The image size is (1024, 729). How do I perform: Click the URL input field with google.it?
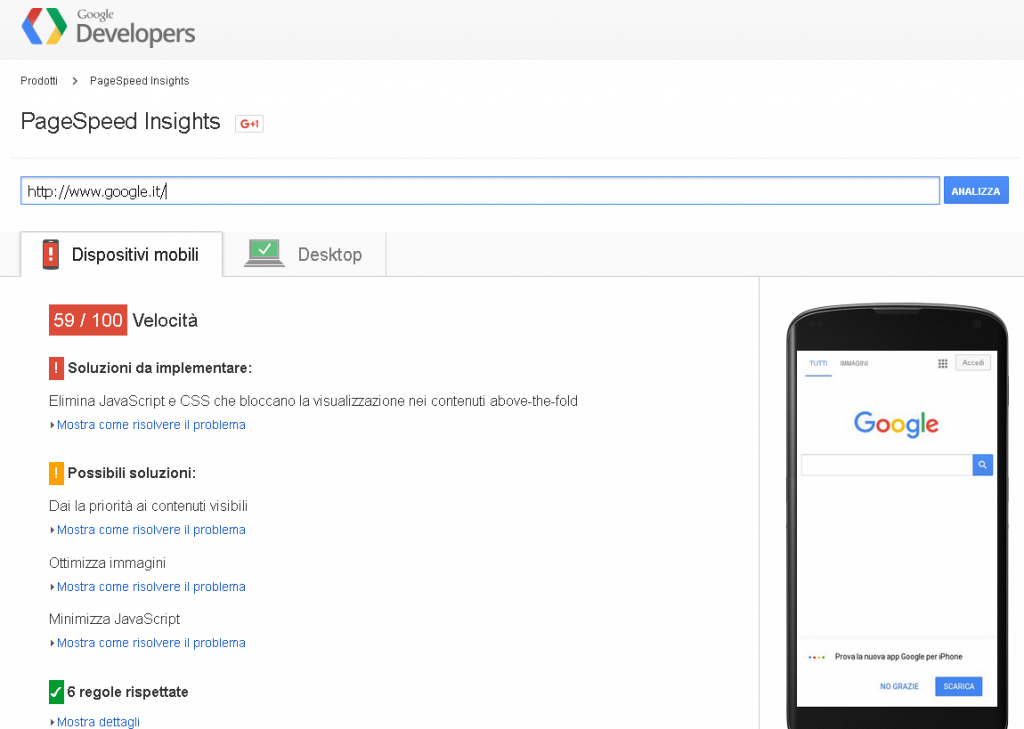[480, 191]
